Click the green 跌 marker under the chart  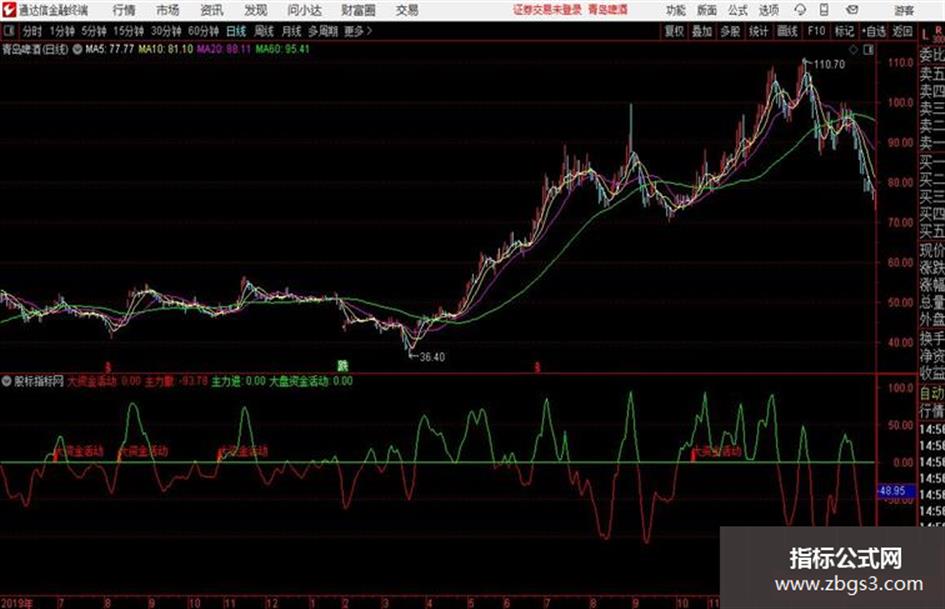coord(342,366)
